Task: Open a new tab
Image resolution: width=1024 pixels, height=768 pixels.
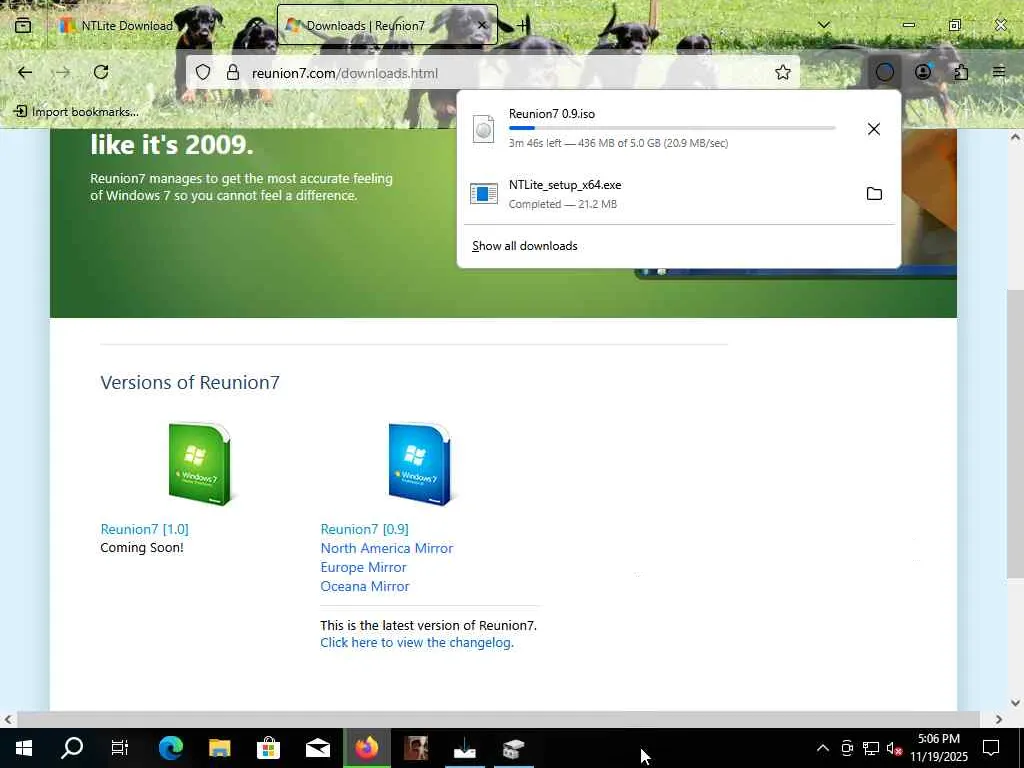Action: (x=522, y=25)
